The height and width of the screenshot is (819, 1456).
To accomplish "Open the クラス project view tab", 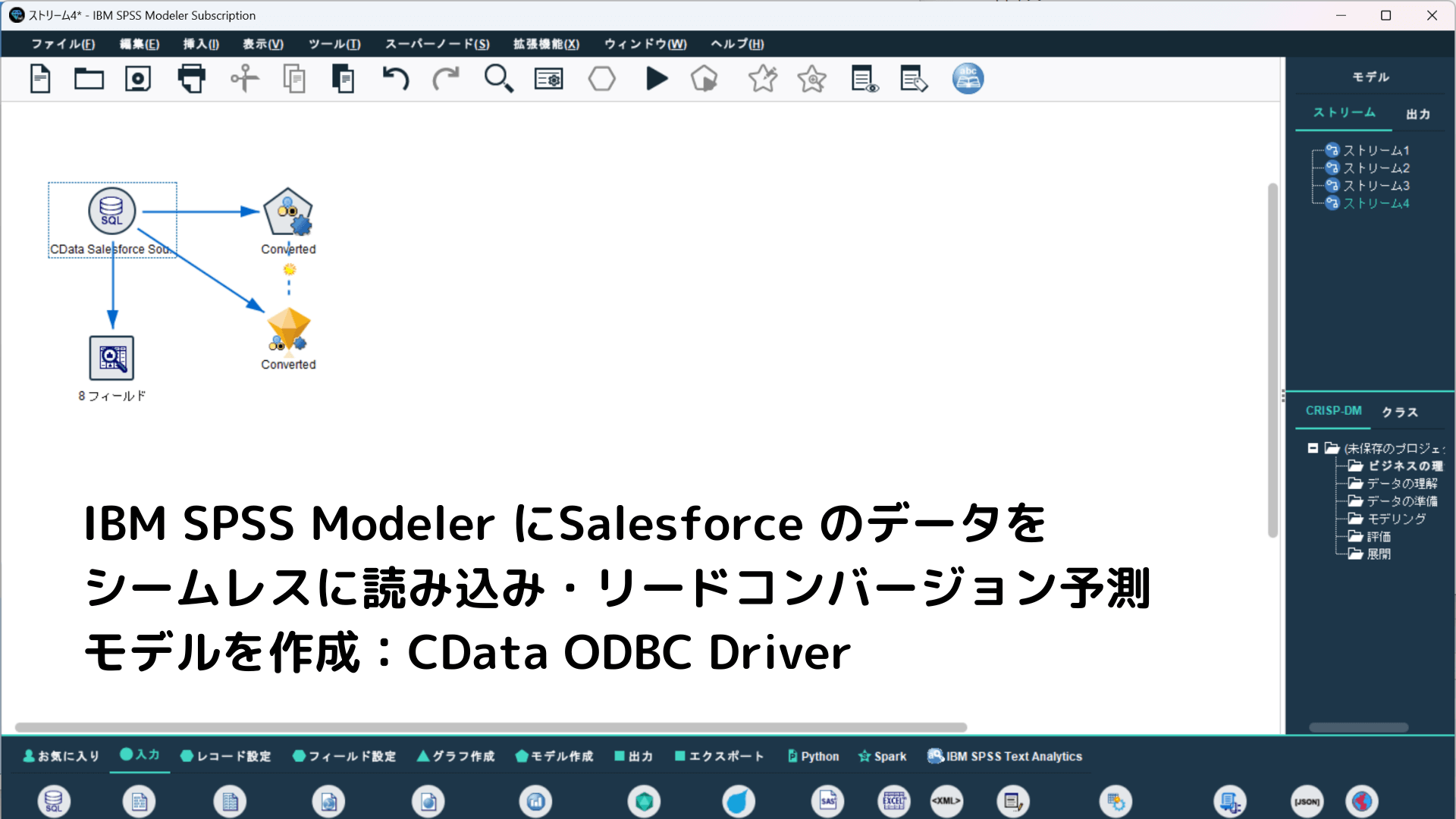I will tap(1399, 412).
